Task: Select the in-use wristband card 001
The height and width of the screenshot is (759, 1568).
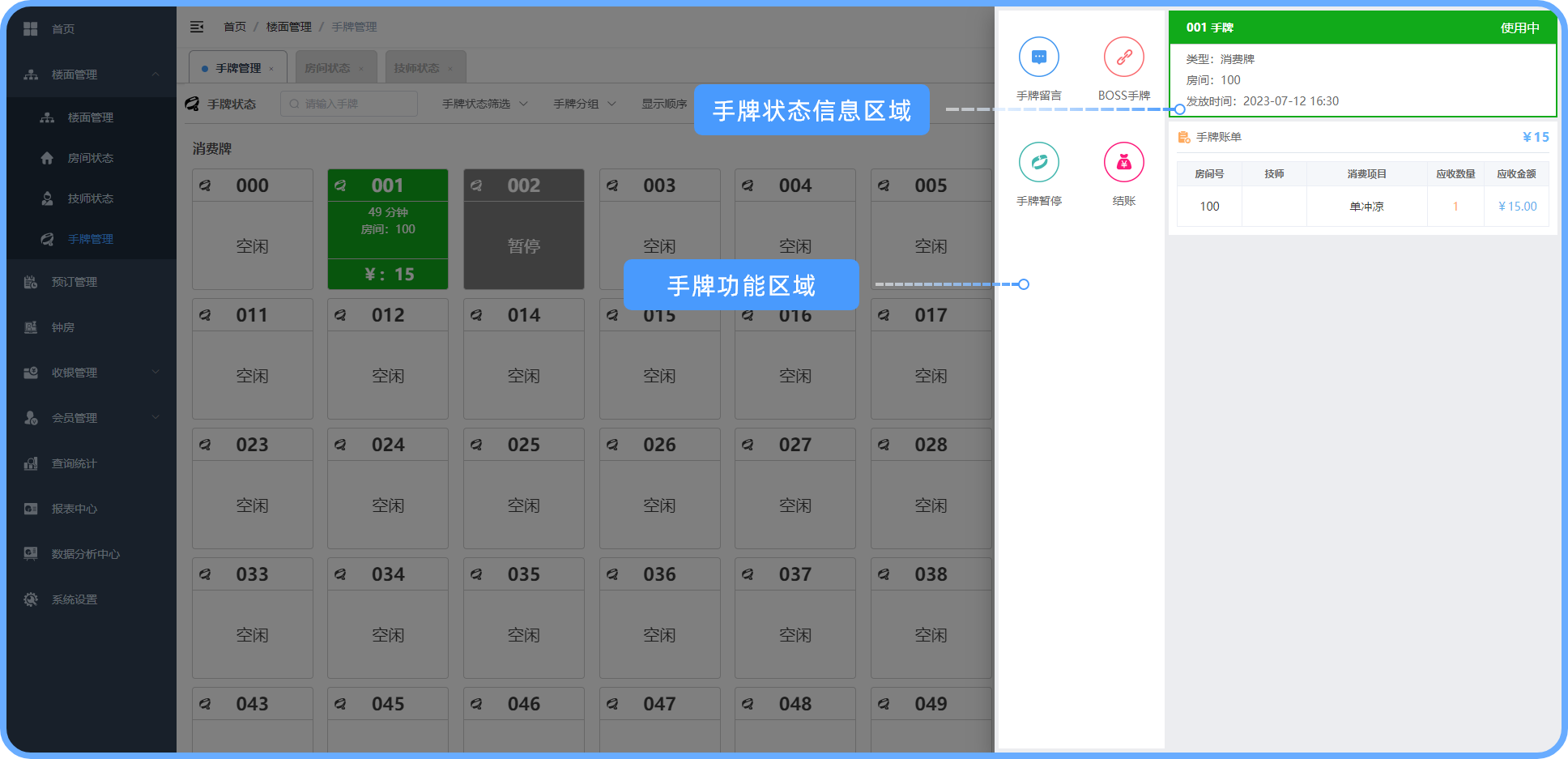Action: pos(388,229)
